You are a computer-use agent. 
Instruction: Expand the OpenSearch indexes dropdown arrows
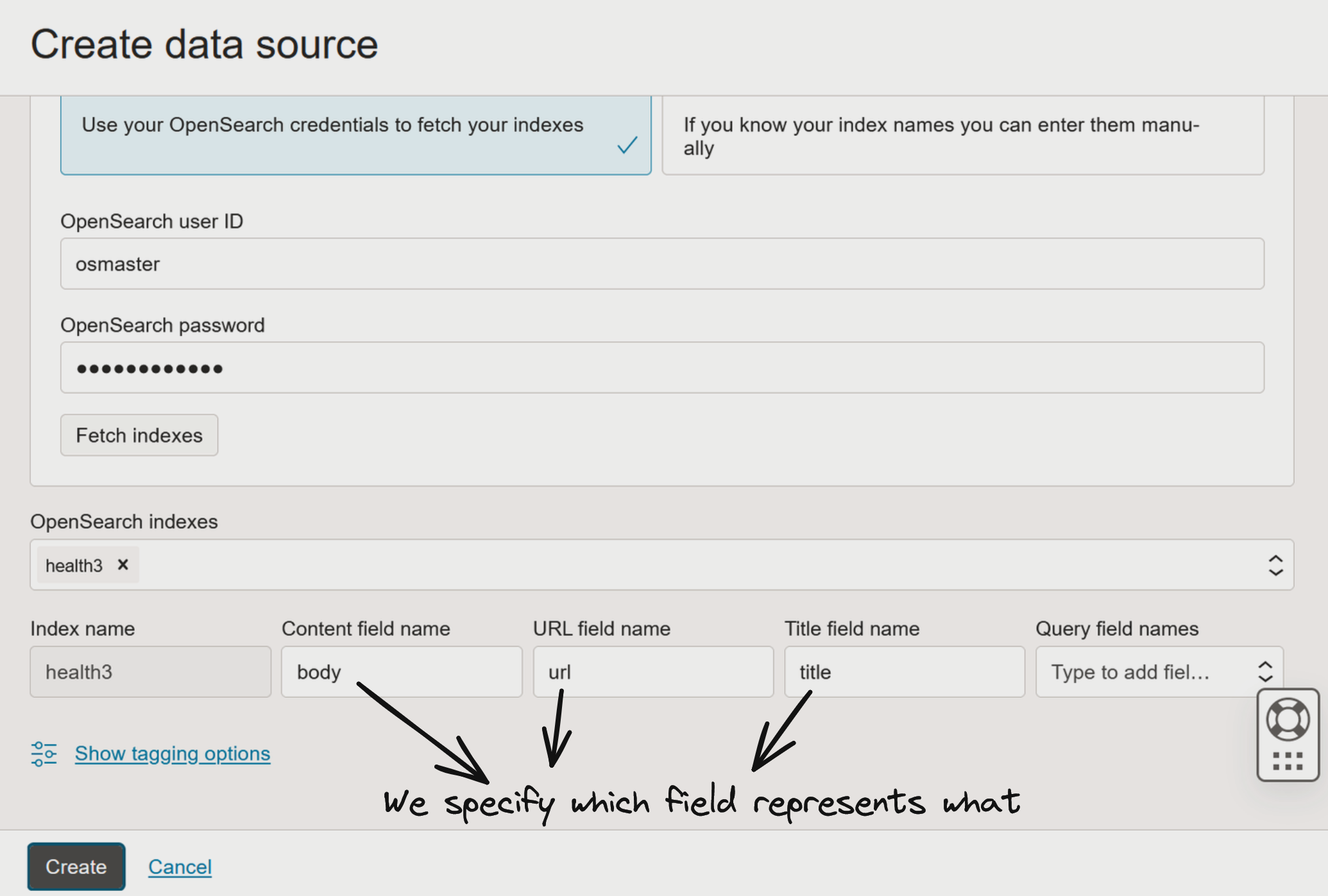pyautogui.click(x=1275, y=565)
